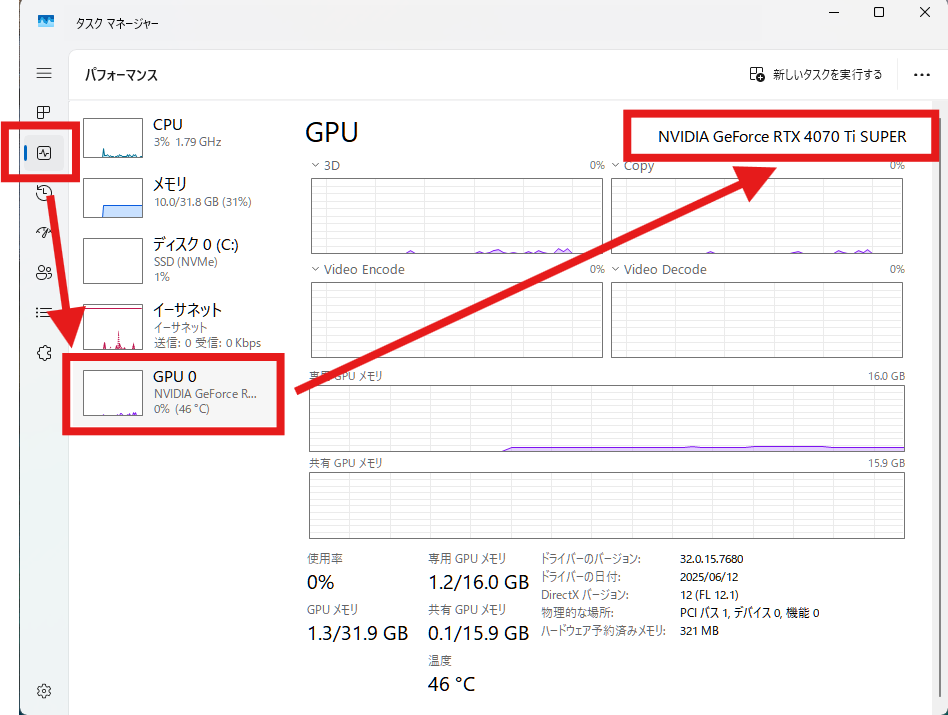Viewport: 948px width, 715px height.
Task: Open the App history sidebar icon
Action: click(x=44, y=193)
